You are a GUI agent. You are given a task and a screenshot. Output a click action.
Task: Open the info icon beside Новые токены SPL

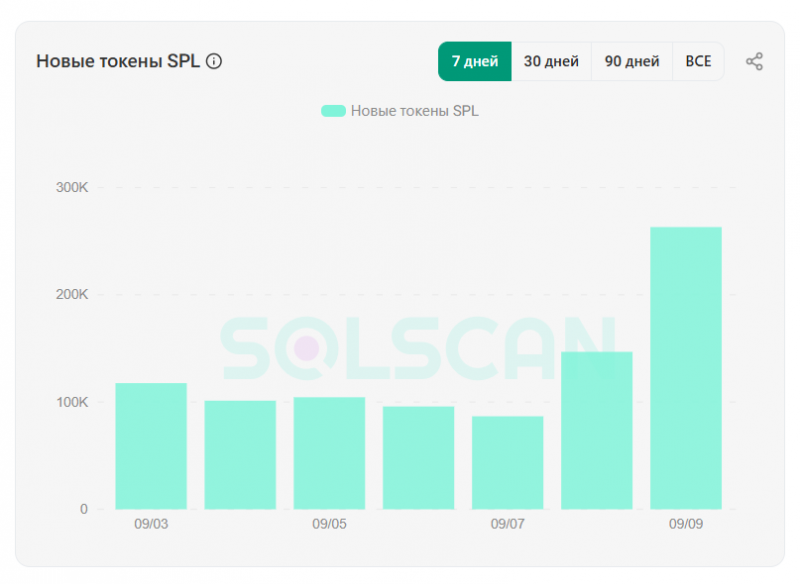click(x=214, y=61)
